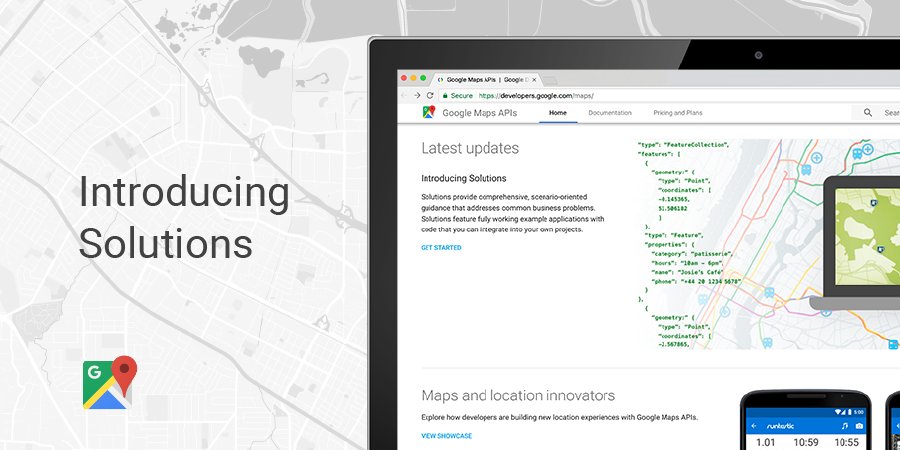Click the Google Maps pin logo in the site header

pyautogui.click(x=429, y=112)
